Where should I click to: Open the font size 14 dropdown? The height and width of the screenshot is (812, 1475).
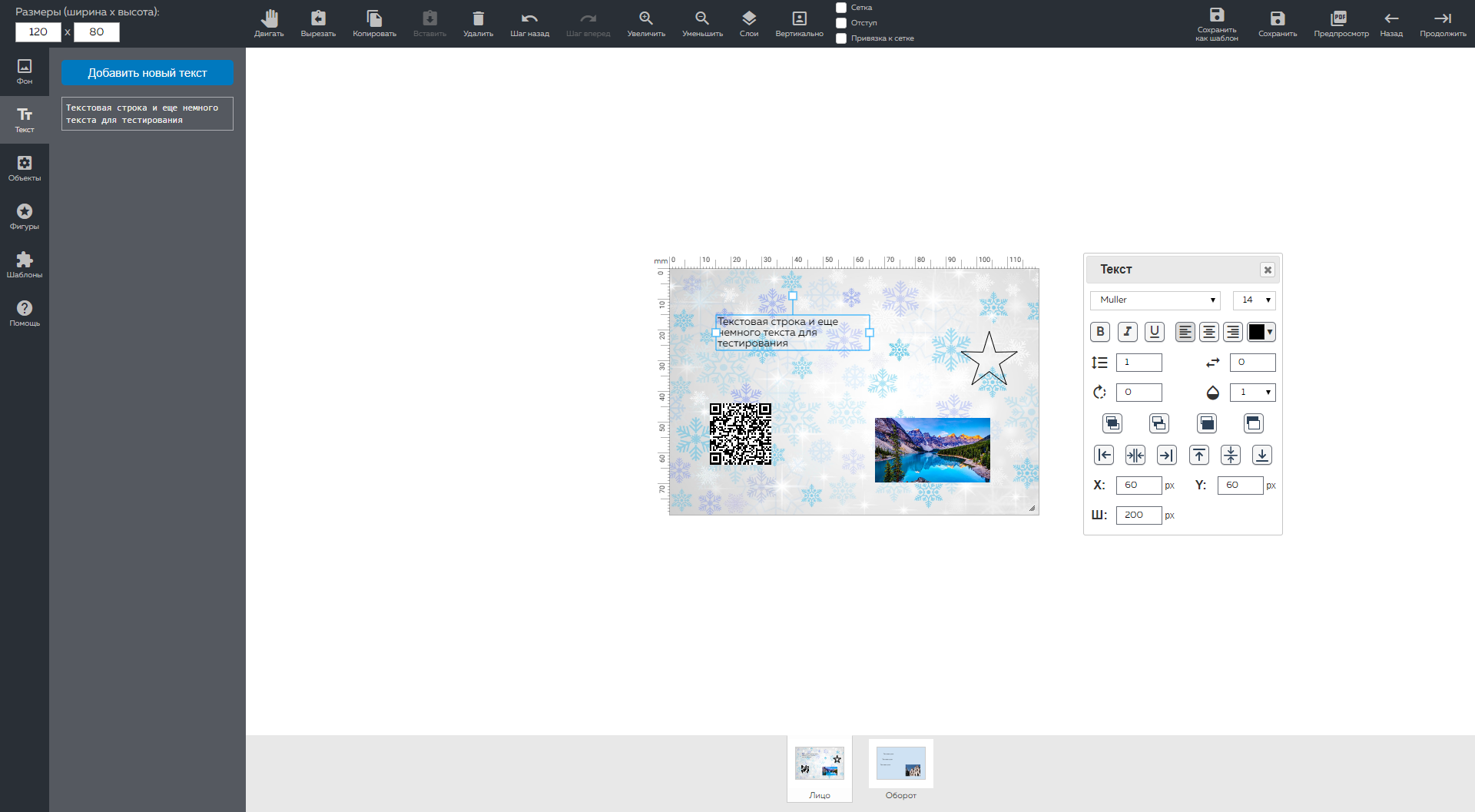1255,300
